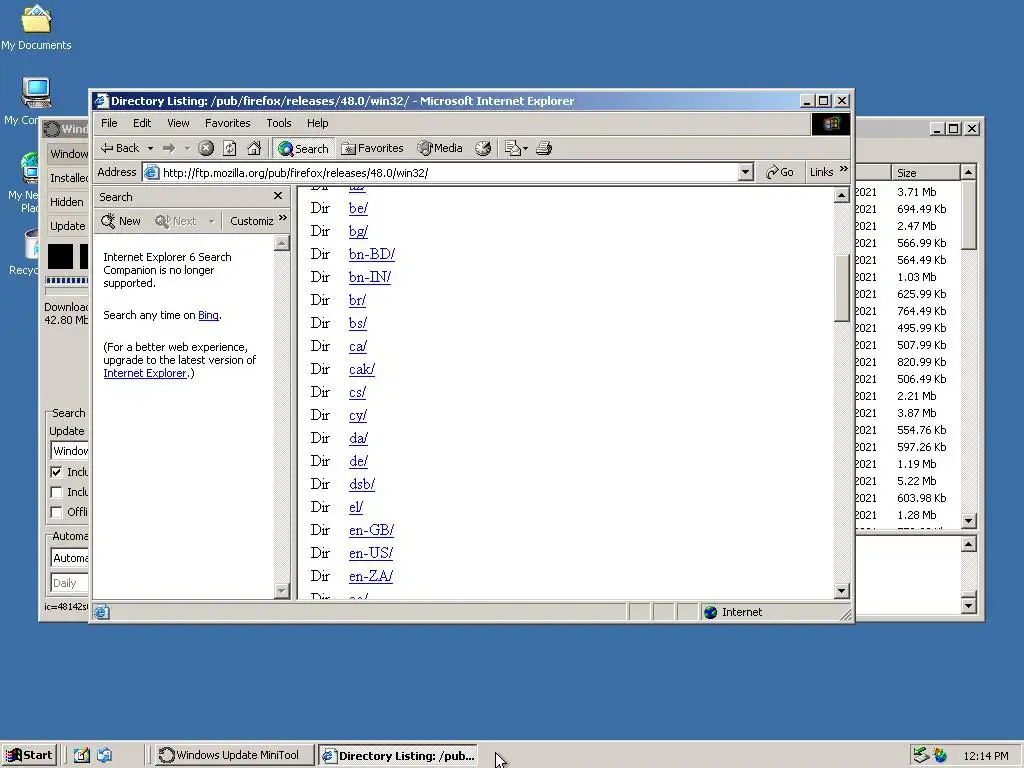Viewport: 1024px width, 768px height.
Task: Click the Back arrow in IE toolbar
Action: (120, 148)
